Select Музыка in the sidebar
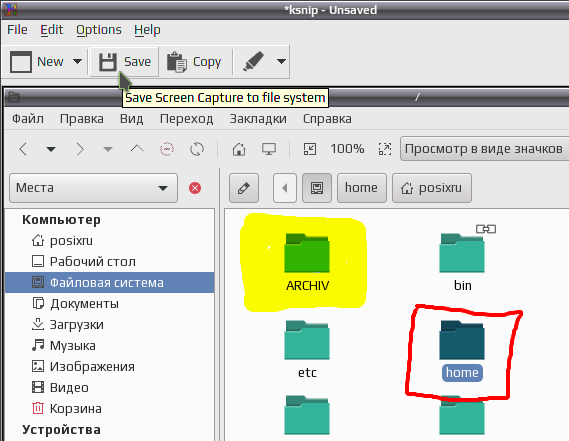This screenshot has height=441, width=569. click(110, 346)
